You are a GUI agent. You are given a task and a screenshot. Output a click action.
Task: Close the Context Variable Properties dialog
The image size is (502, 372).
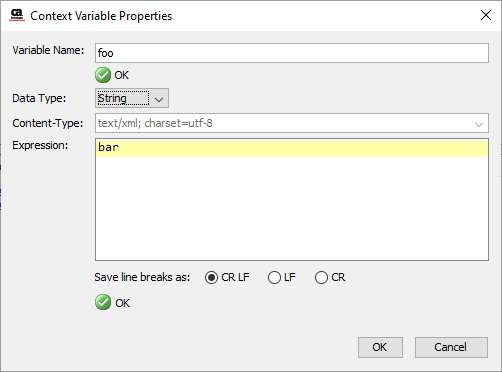tap(486, 15)
